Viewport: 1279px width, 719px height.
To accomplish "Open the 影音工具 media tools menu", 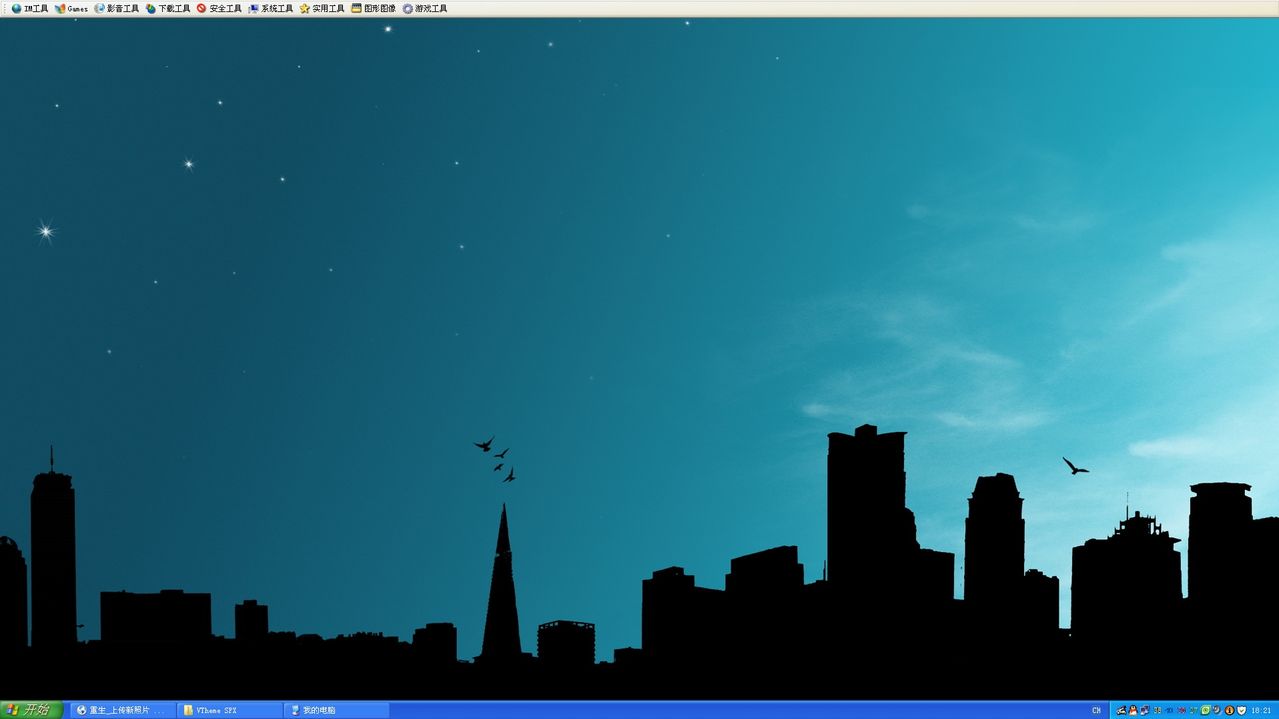I will point(117,8).
